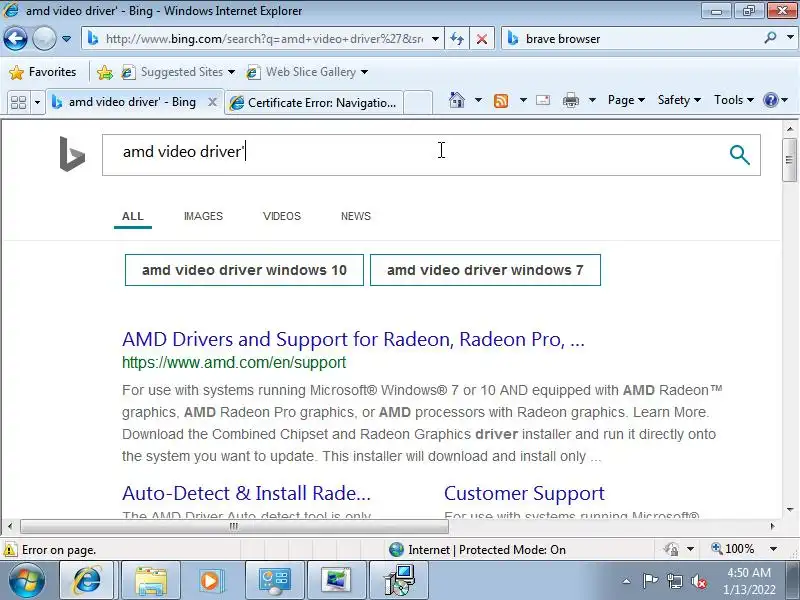Screen dimensions: 800x600
Task: Click the Add to Favorites Bar star icon
Action: [x=105, y=72]
